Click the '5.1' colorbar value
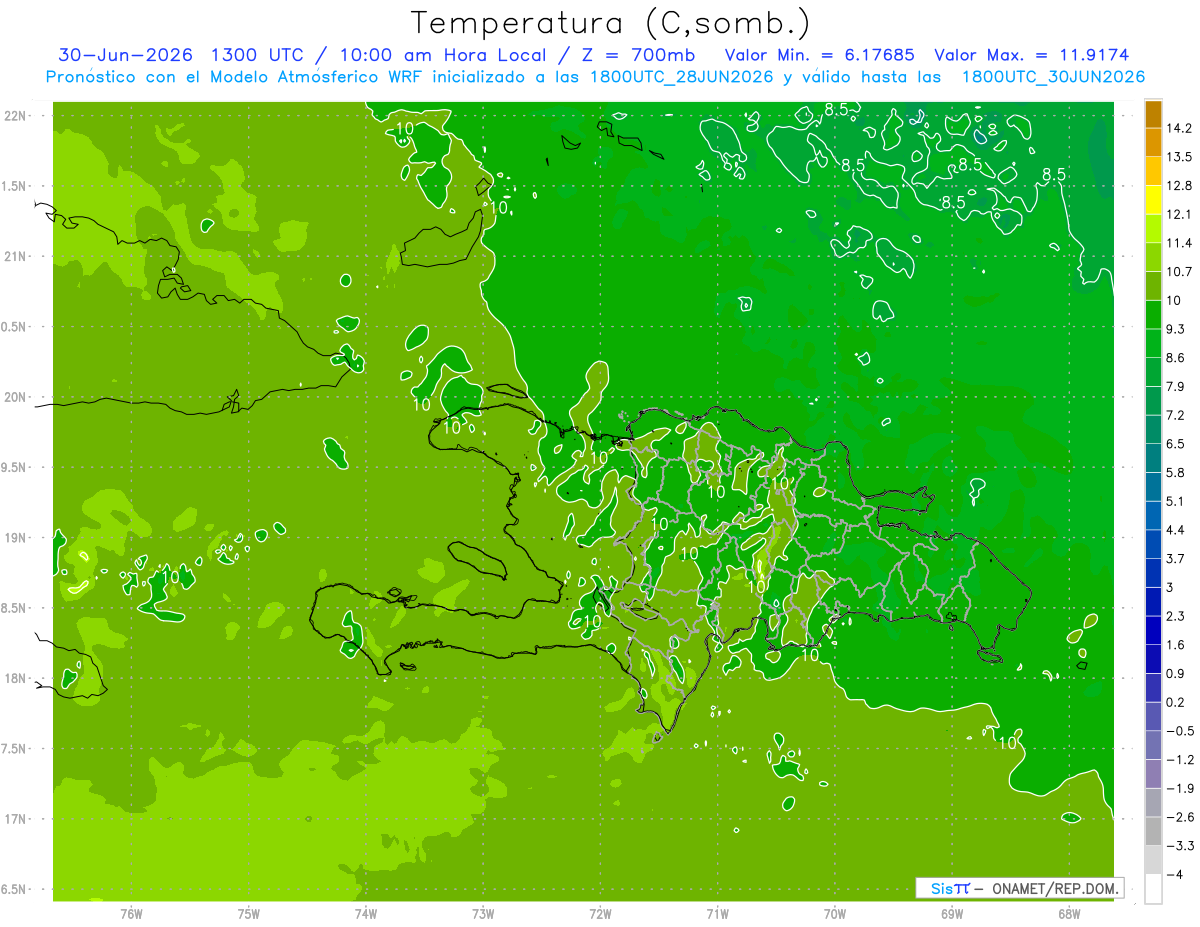 coord(1176,500)
